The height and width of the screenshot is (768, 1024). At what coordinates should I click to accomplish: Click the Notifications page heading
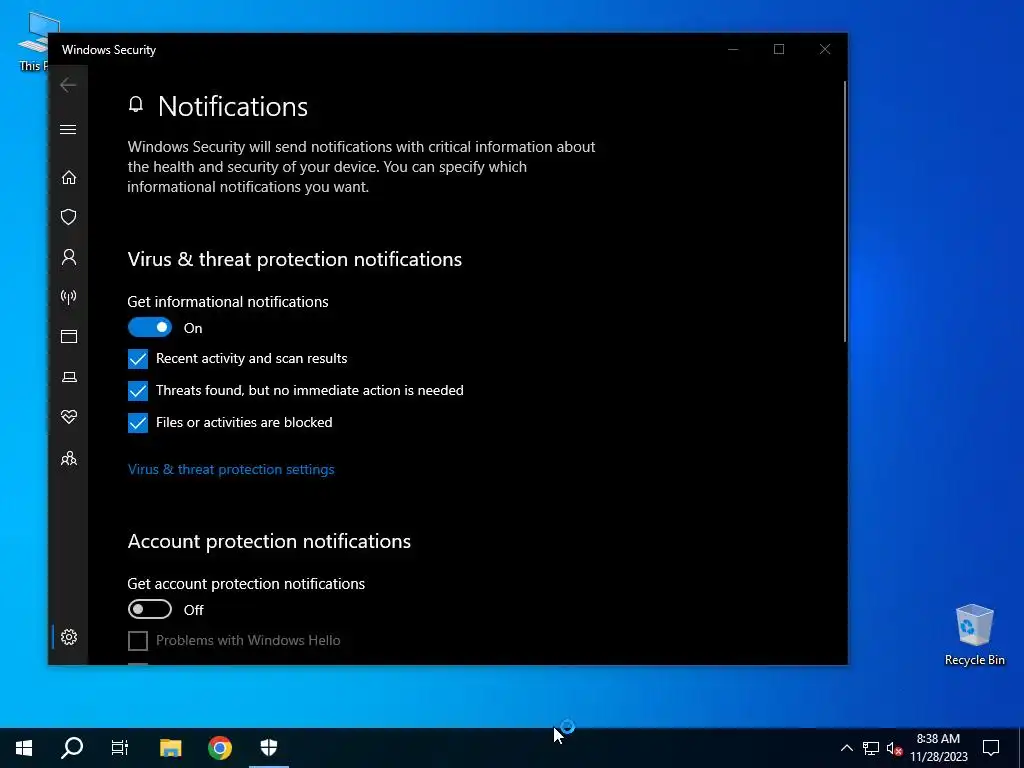tap(232, 106)
